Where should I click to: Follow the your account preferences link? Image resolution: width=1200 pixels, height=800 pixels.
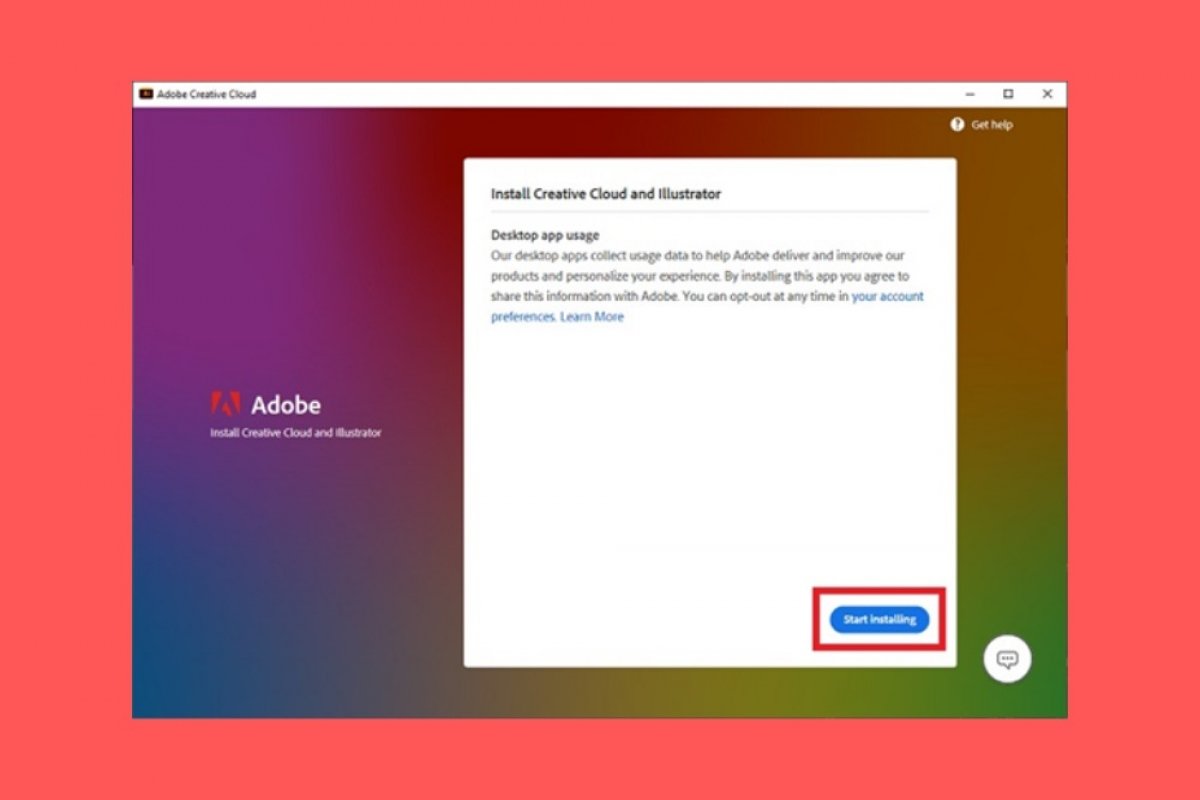[707, 306]
